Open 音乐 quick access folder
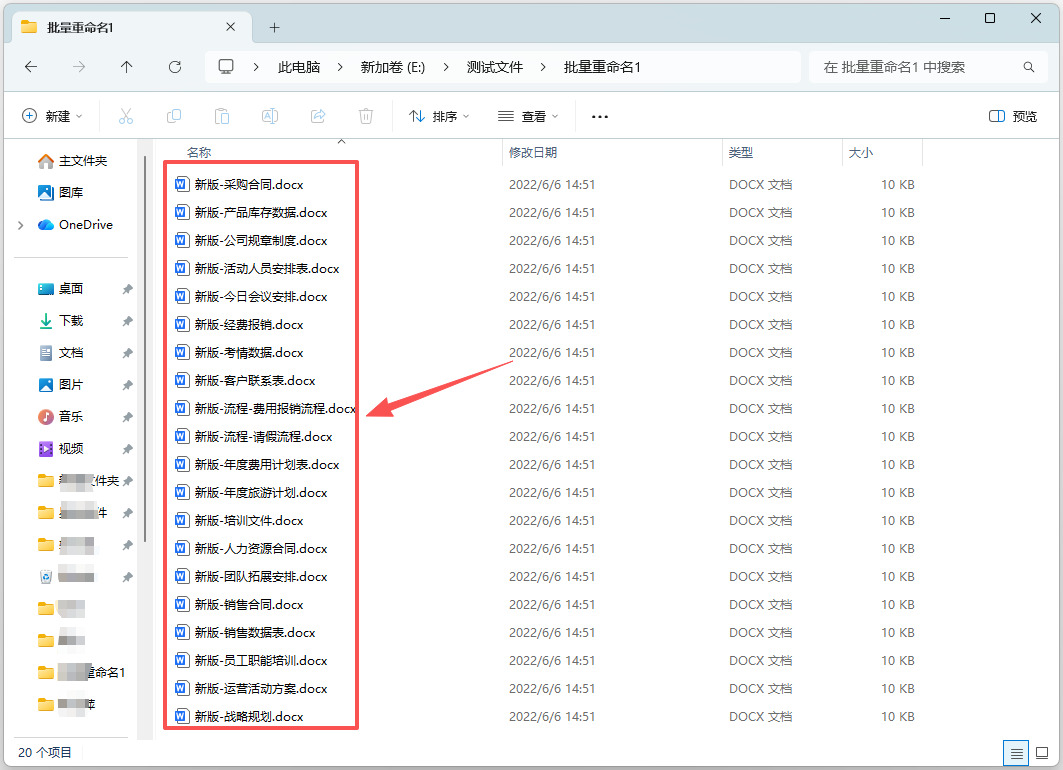Image resolution: width=1063 pixels, height=770 pixels. [61, 416]
